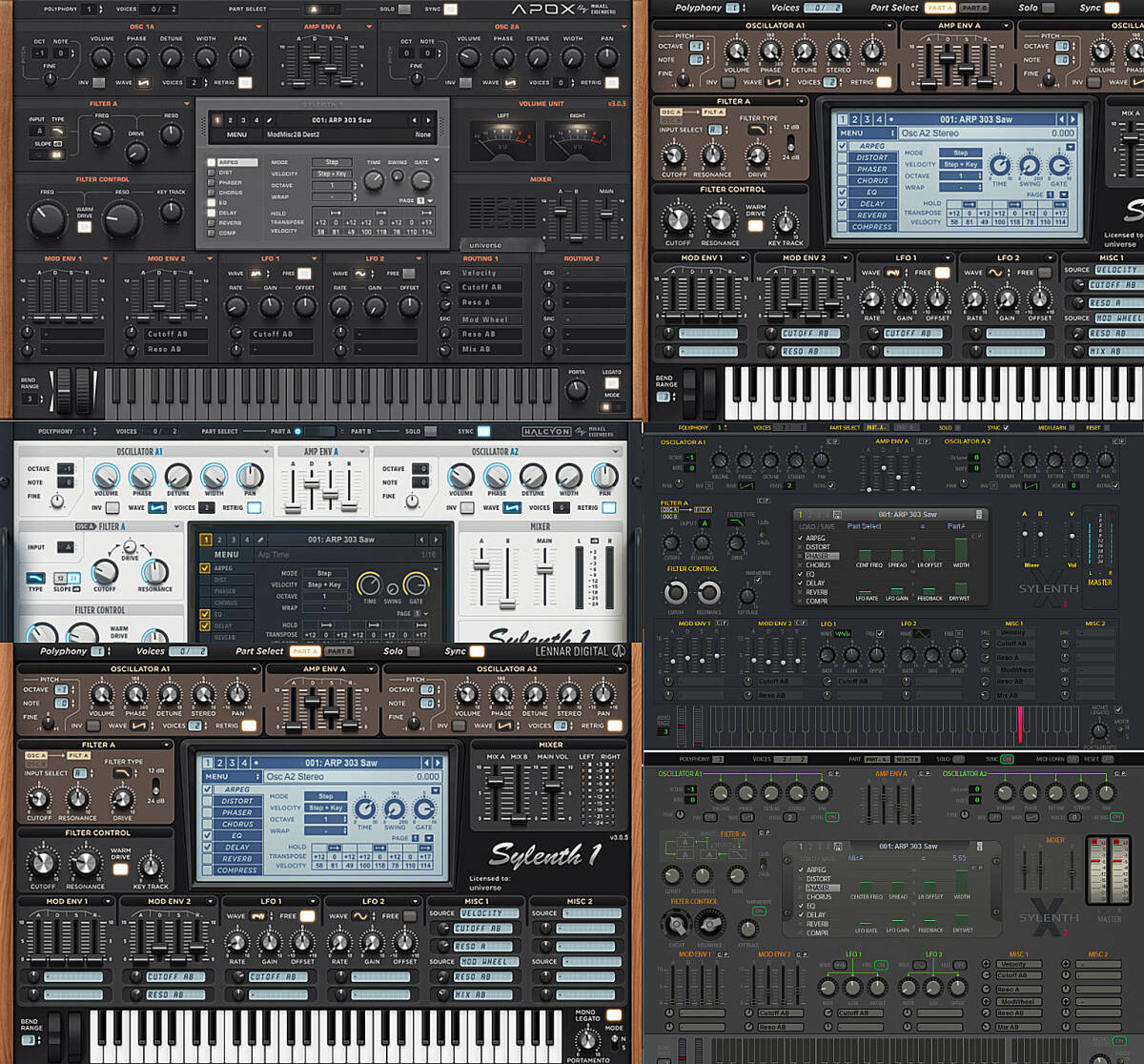Open Mode Step dropdown in Lennar Digital arpeggiator
1144x1064 pixels.
326,796
